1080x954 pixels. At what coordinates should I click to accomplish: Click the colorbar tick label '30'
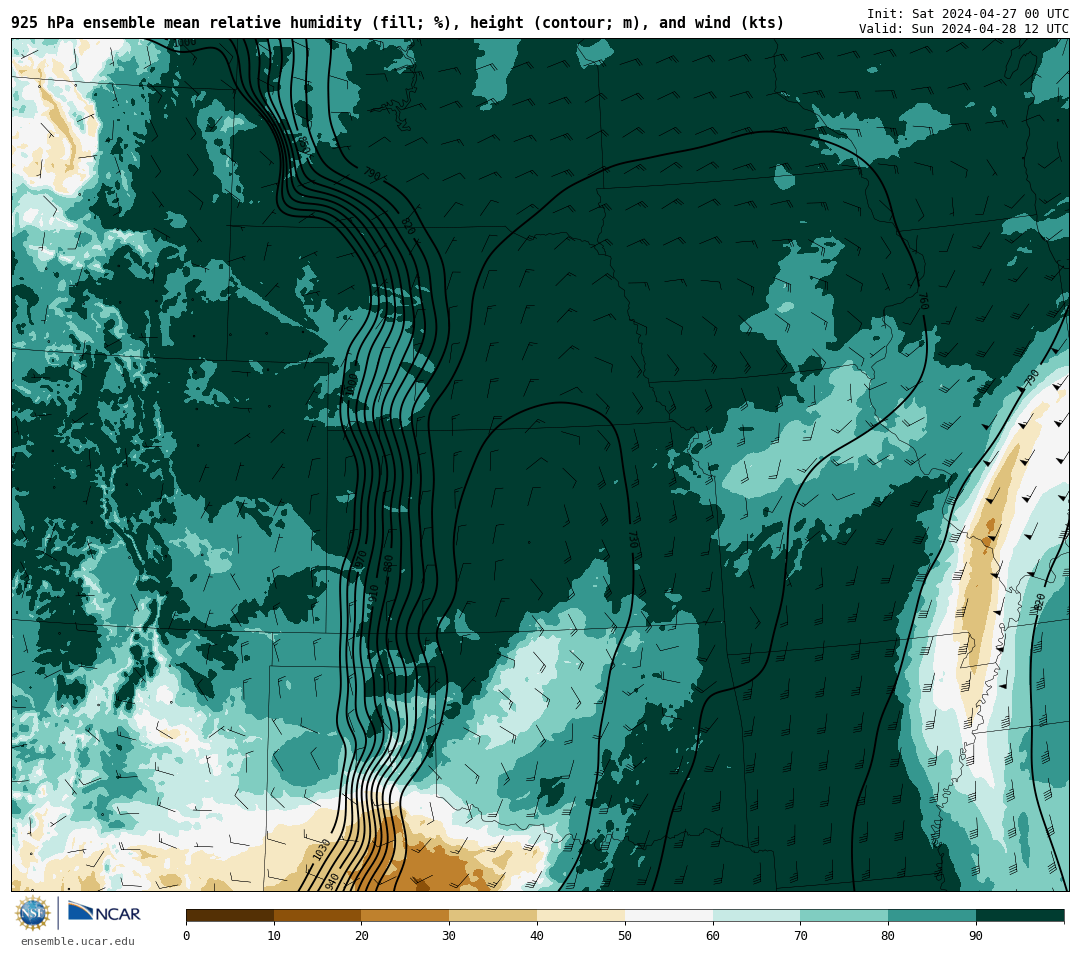click(x=449, y=935)
